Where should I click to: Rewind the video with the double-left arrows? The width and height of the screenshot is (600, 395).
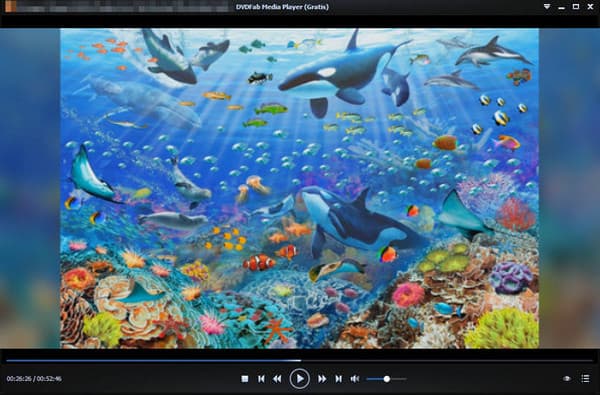point(277,379)
